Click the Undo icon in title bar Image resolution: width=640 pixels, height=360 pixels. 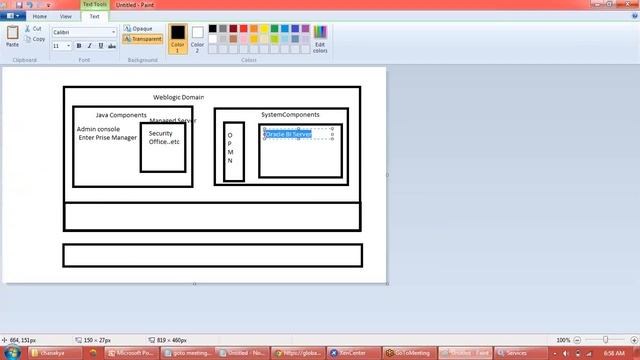coord(29,5)
